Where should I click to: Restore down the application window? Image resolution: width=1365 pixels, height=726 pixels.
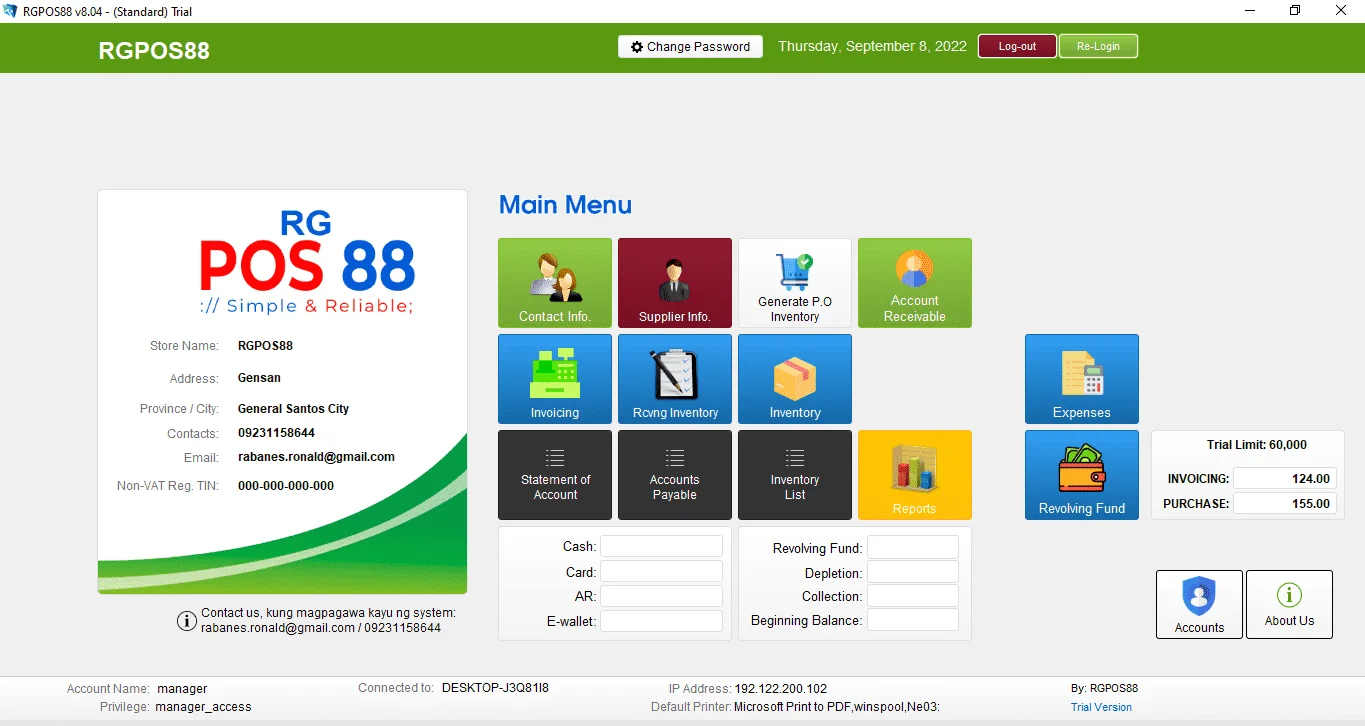(x=1295, y=11)
